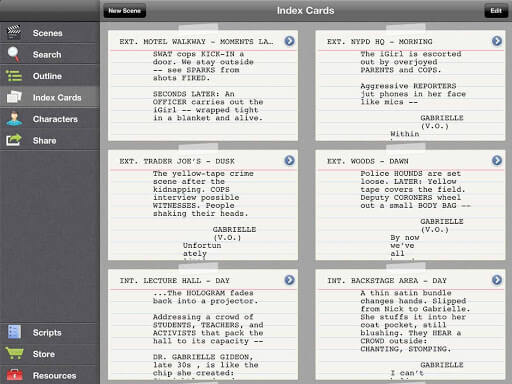Click the Resources red toolbox icon
Screen dimensions: 512x384
(x=14, y=375)
